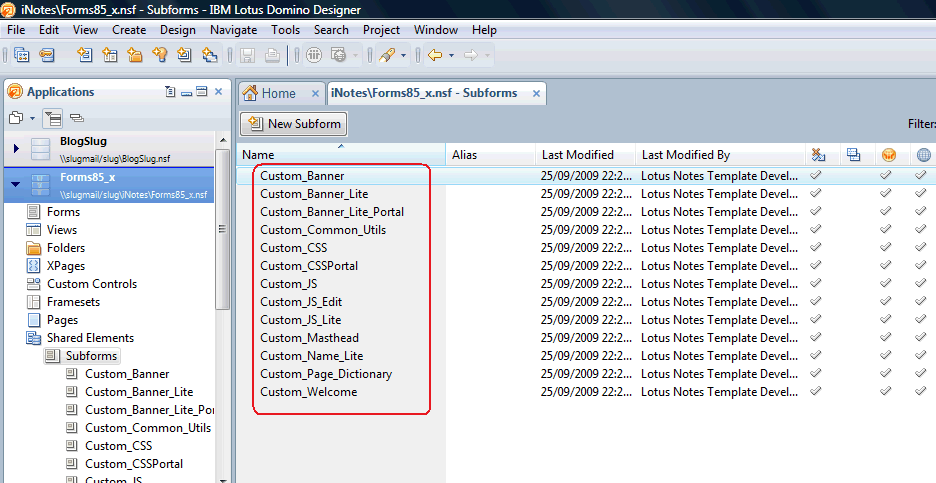
Task: Click the New Folder toolbar icon
Action: (135, 55)
